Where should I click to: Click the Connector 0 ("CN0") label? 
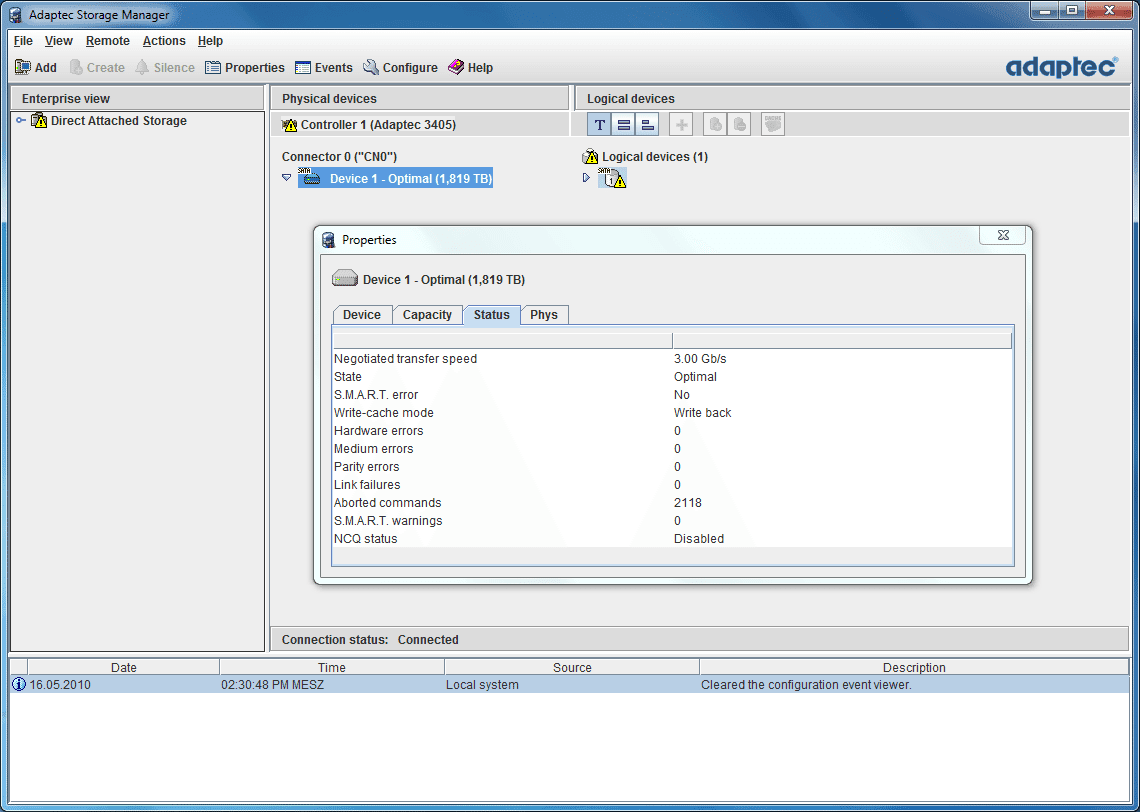[340, 157]
